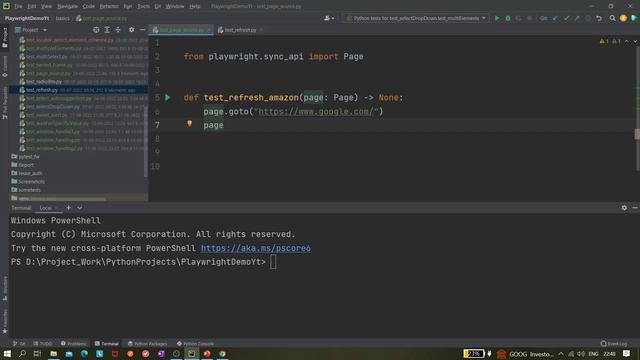Open the terminal sessions chevron dropdown
Viewport: 640px width, 360px height.
80,208
